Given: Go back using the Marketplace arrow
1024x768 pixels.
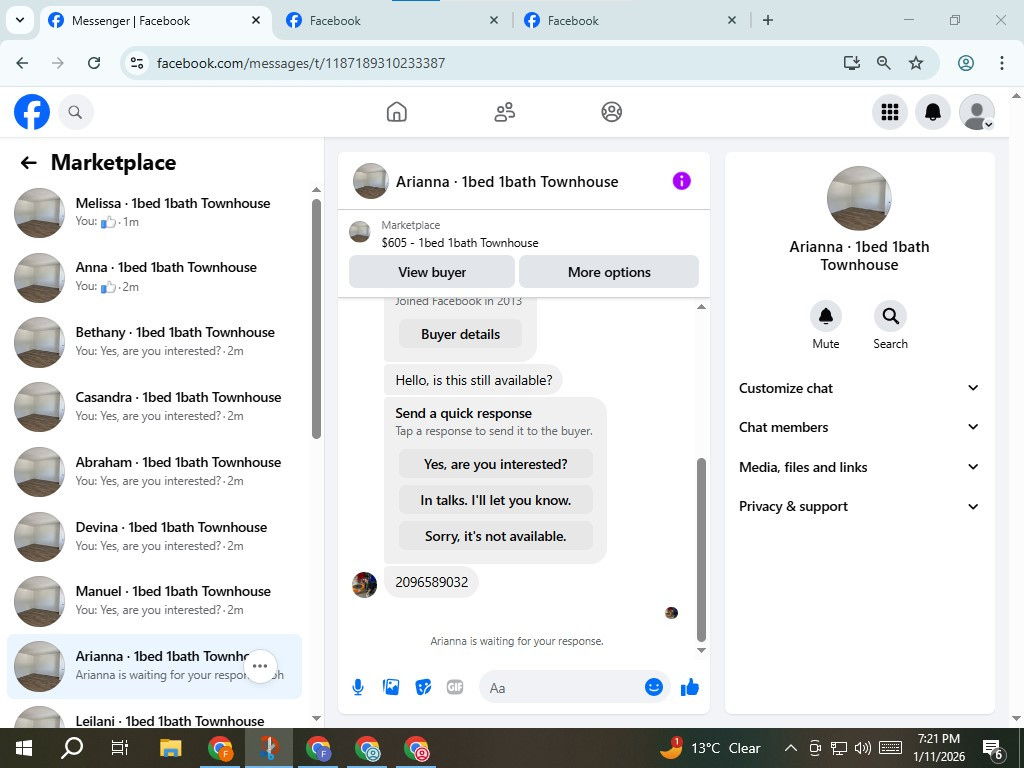Looking at the screenshot, I should pos(28,163).
